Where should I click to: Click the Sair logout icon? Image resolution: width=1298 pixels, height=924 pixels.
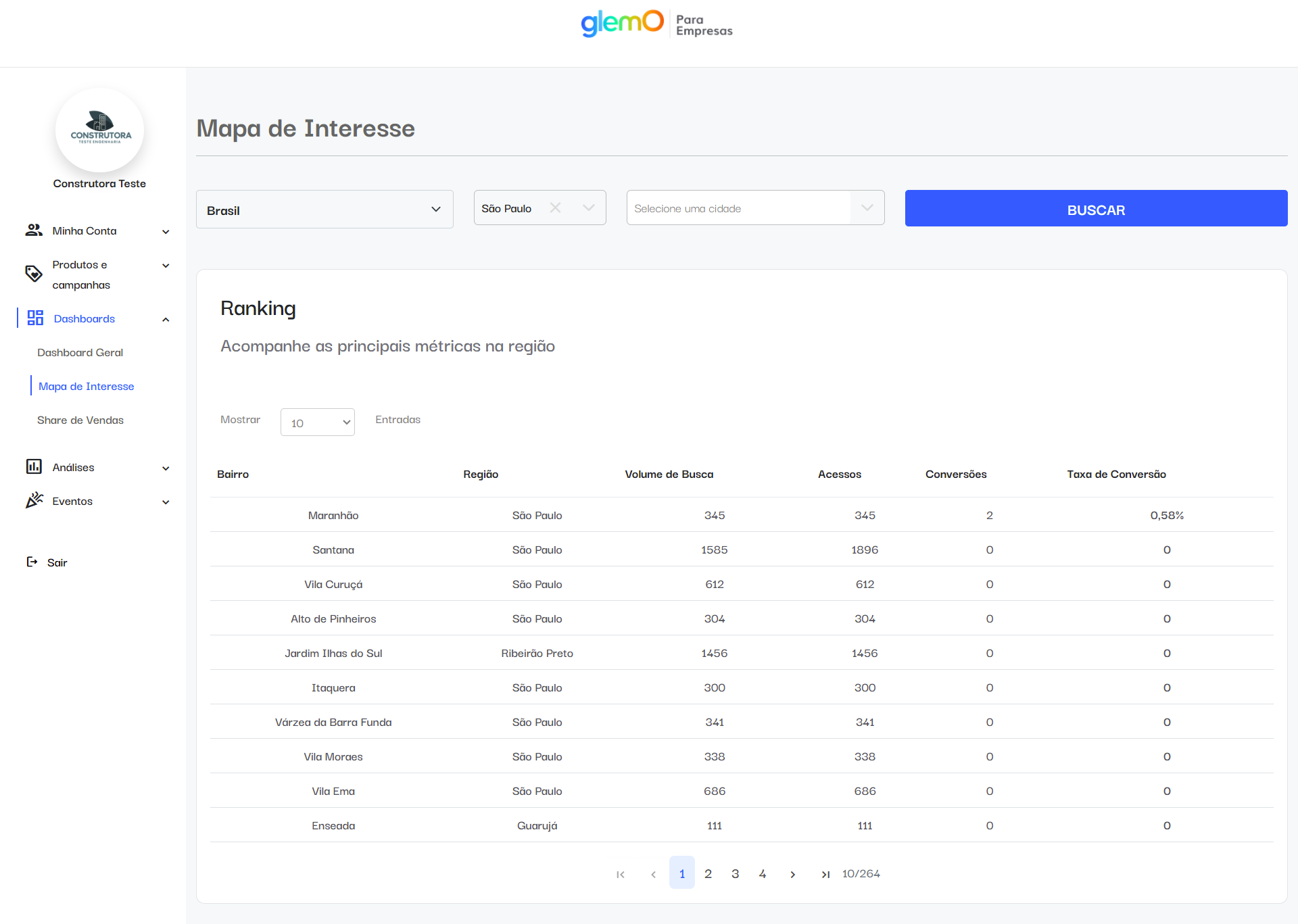tap(32, 562)
